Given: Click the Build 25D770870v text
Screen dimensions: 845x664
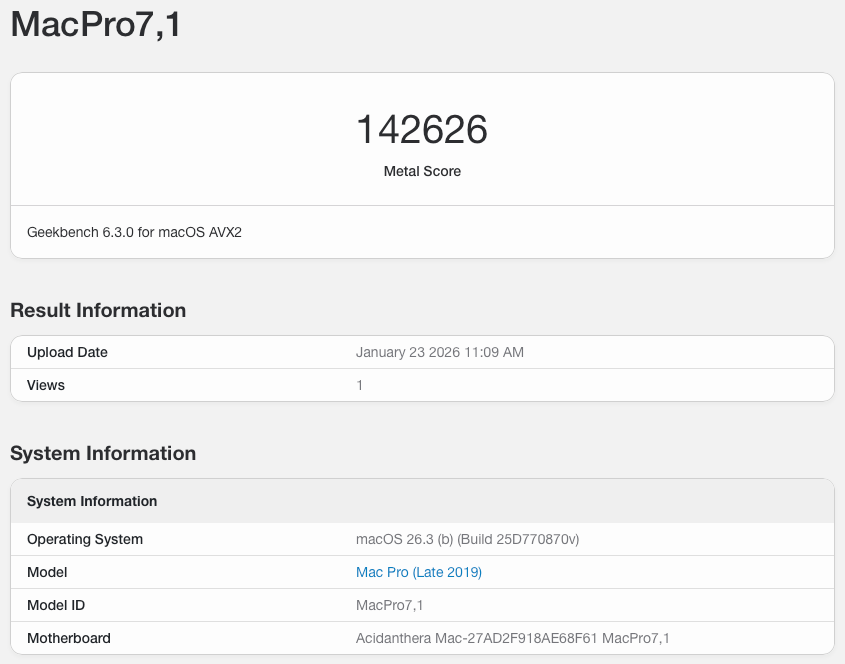Looking at the screenshot, I should pos(524,539).
